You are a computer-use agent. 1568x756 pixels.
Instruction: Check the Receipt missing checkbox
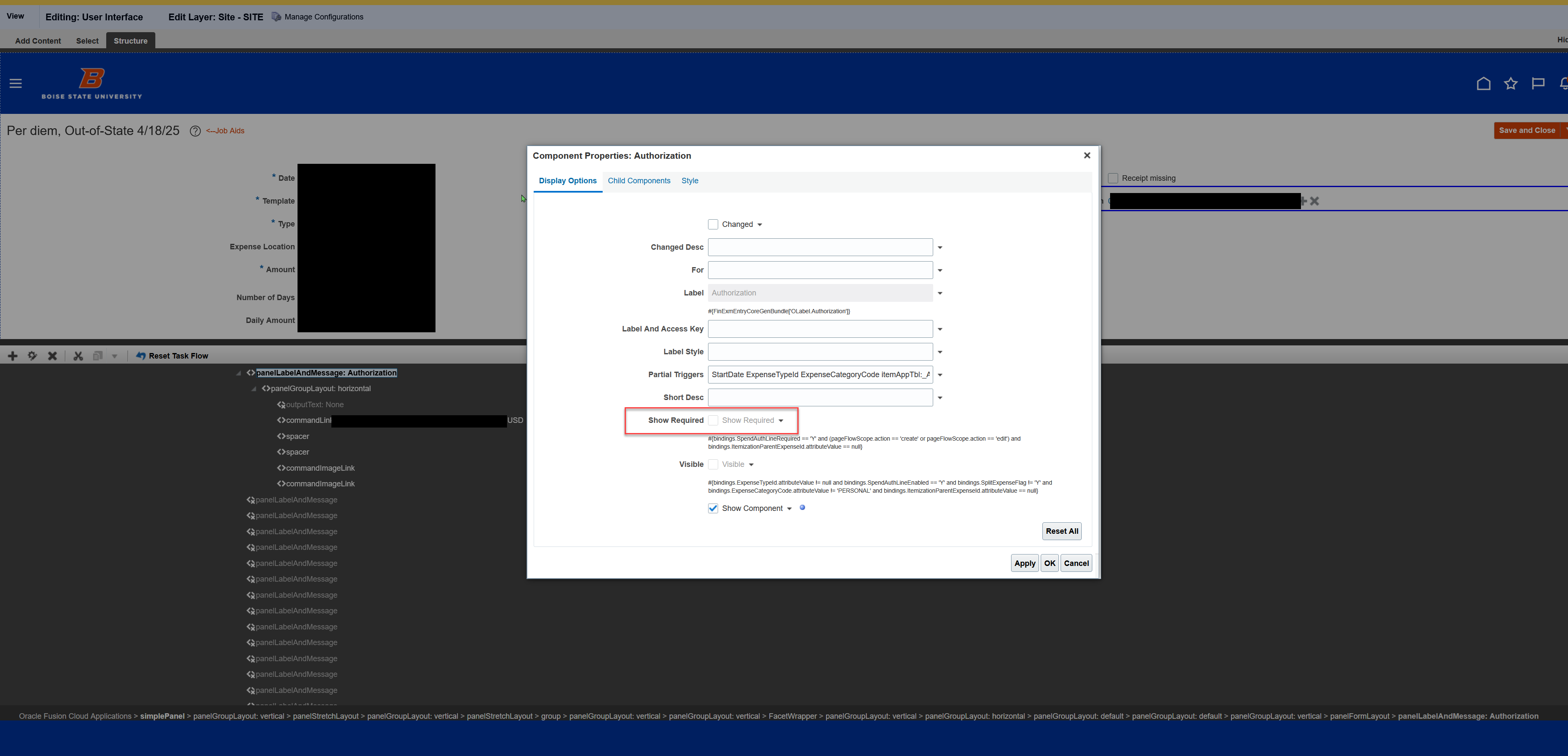pyautogui.click(x=1113, y=178)
